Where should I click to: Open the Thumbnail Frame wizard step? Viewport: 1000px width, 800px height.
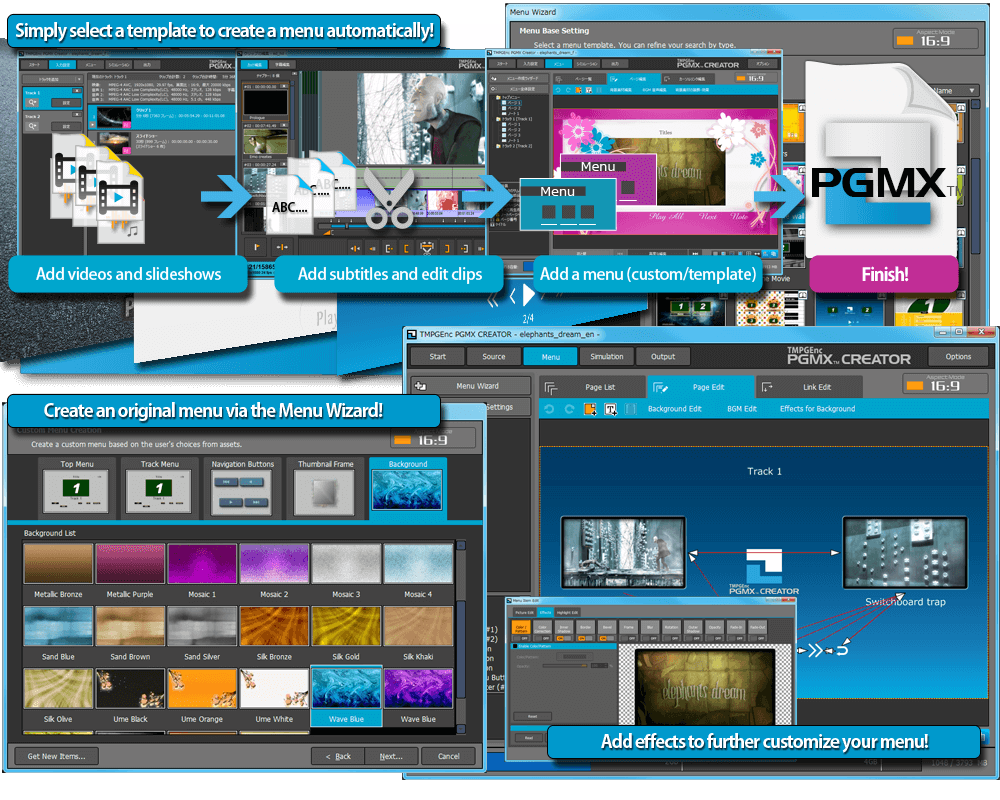[325, 487]
